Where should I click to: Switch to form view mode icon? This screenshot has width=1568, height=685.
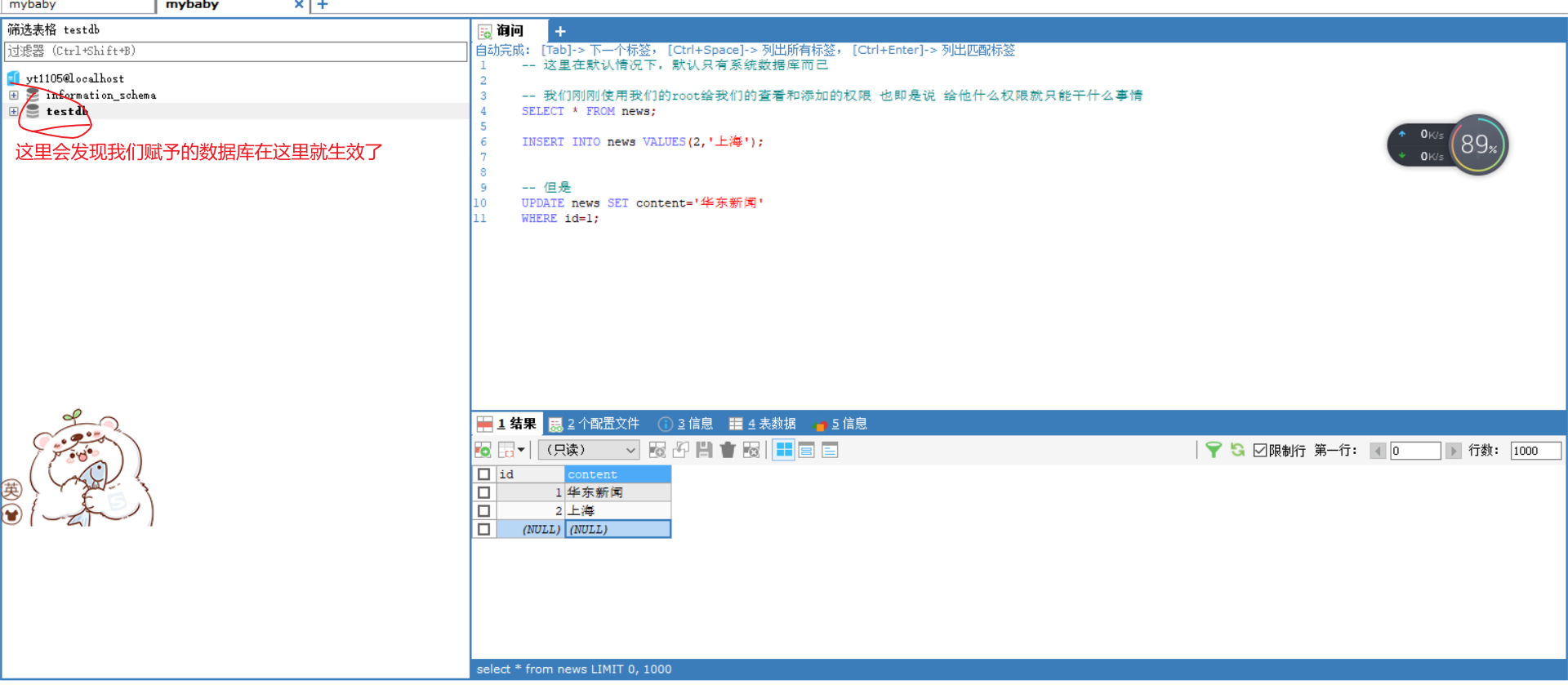[807, 451]
